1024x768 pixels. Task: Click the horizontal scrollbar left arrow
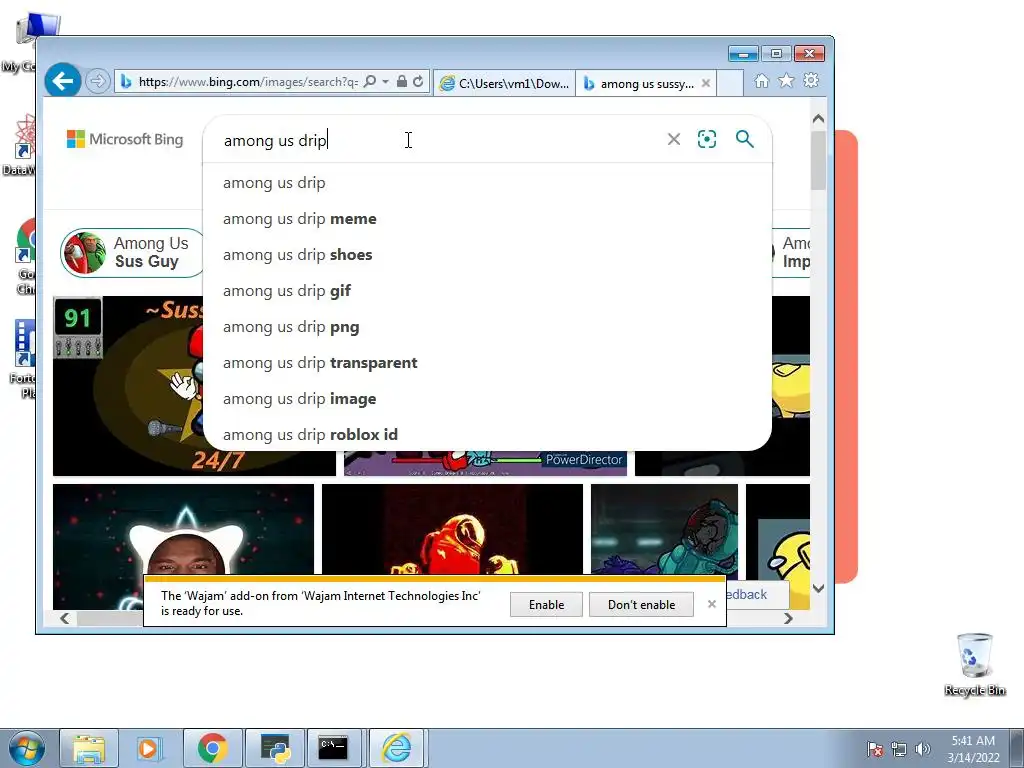[x=64, y=618]
